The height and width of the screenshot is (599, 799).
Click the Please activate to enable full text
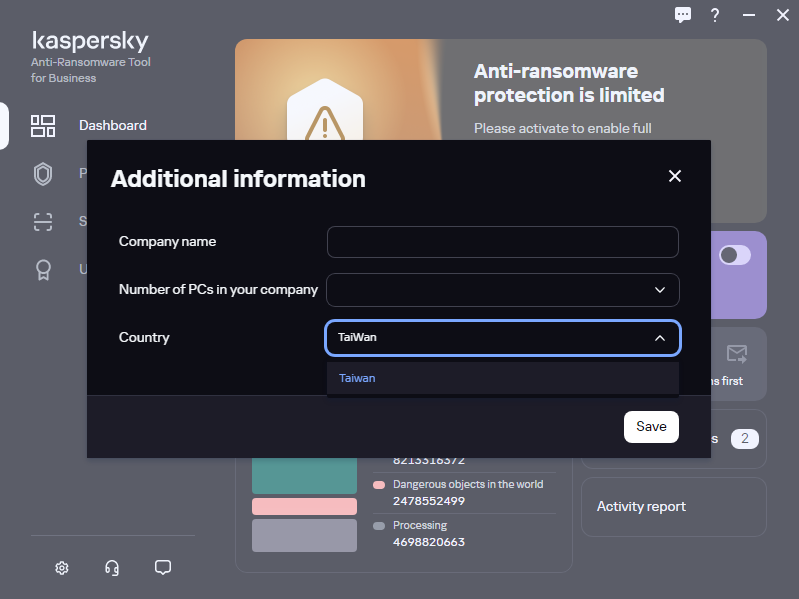coord(563,128)
